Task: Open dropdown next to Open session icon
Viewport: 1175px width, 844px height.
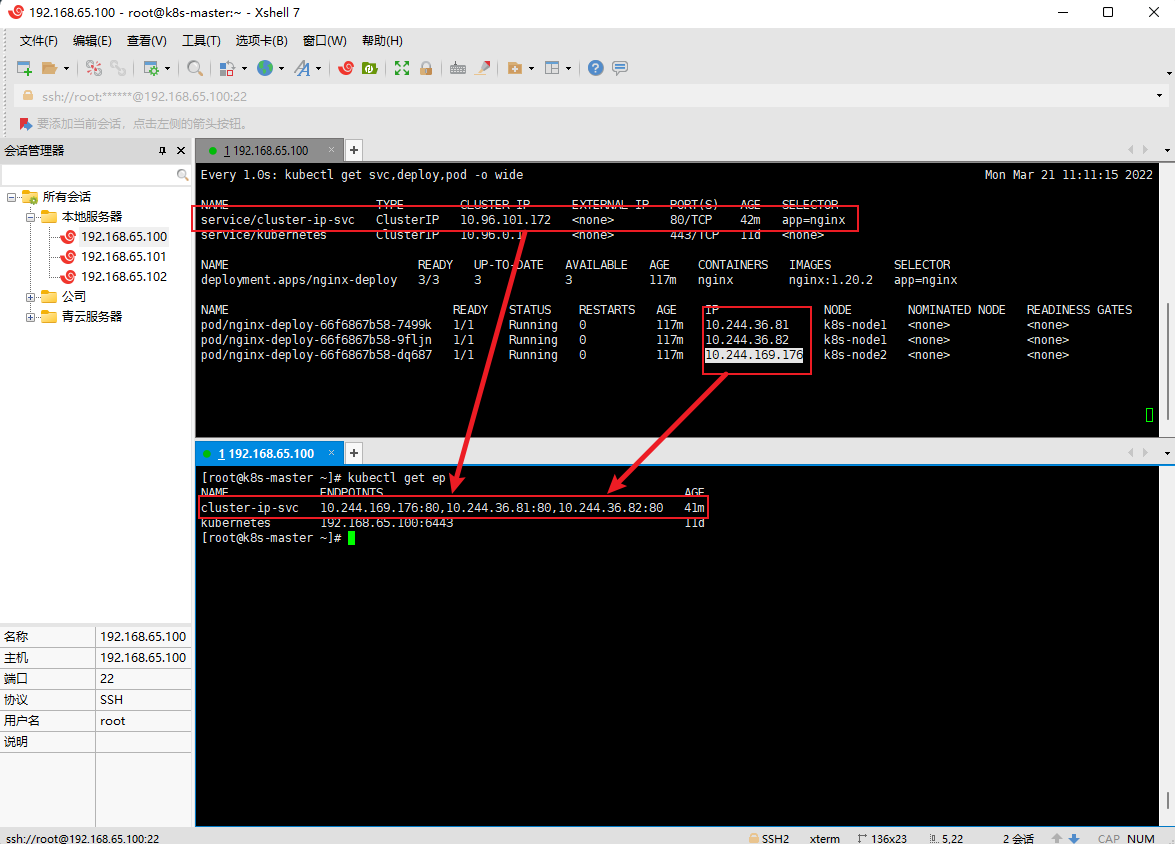Action: coord(66,68)
